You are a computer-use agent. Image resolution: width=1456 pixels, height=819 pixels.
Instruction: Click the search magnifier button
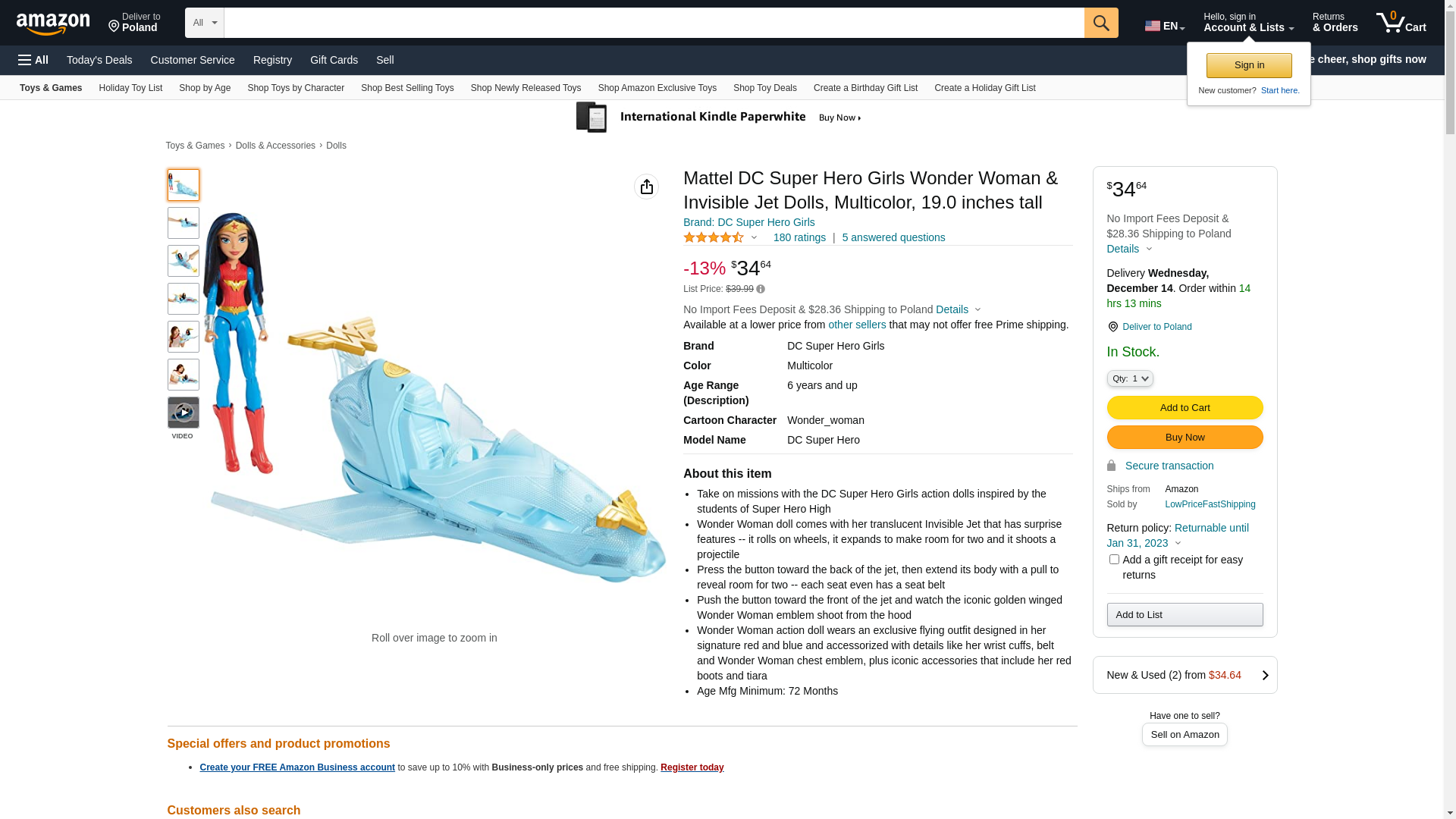[x=1101, y=23]
